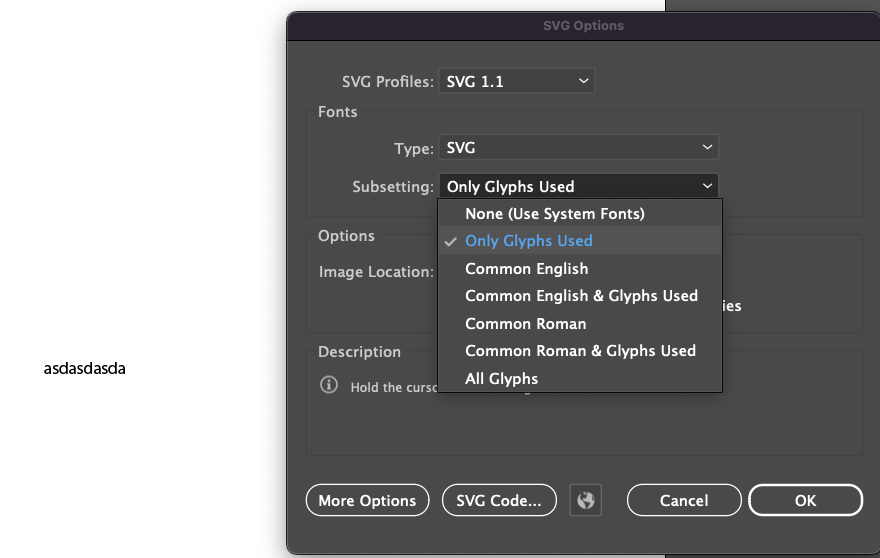Image resolution: width=880 pixels, height=558 pixels.
Task: Click the Description hint text
Action: pyautogui.click(x=392, y=387)
